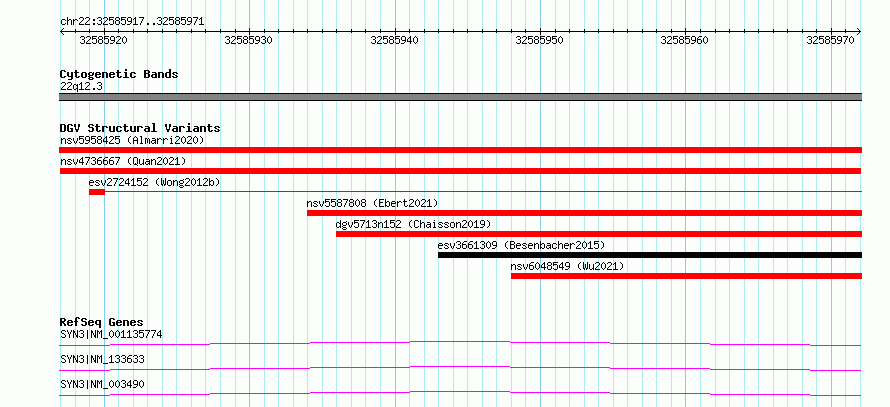Click ruler coordinate 32585960

click(685, 40)
